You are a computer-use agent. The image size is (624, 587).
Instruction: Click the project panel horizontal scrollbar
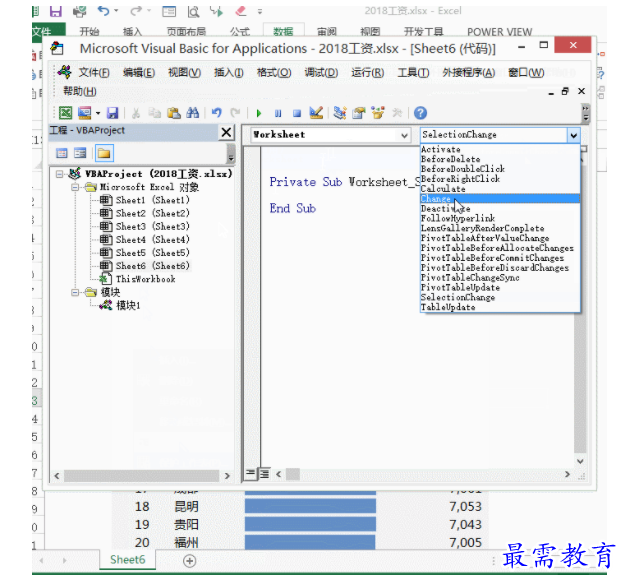click(x=142, y=476)
